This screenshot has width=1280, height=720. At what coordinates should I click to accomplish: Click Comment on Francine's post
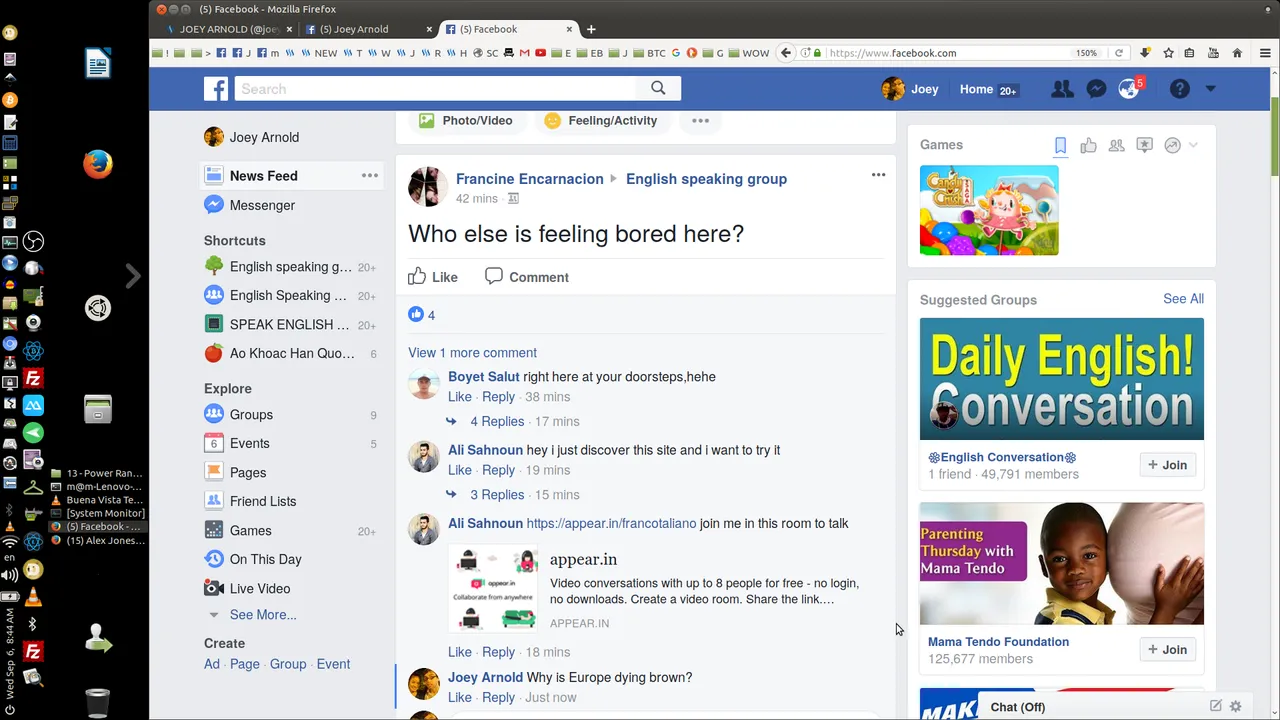pyautogui.click(x=526, y=277)
